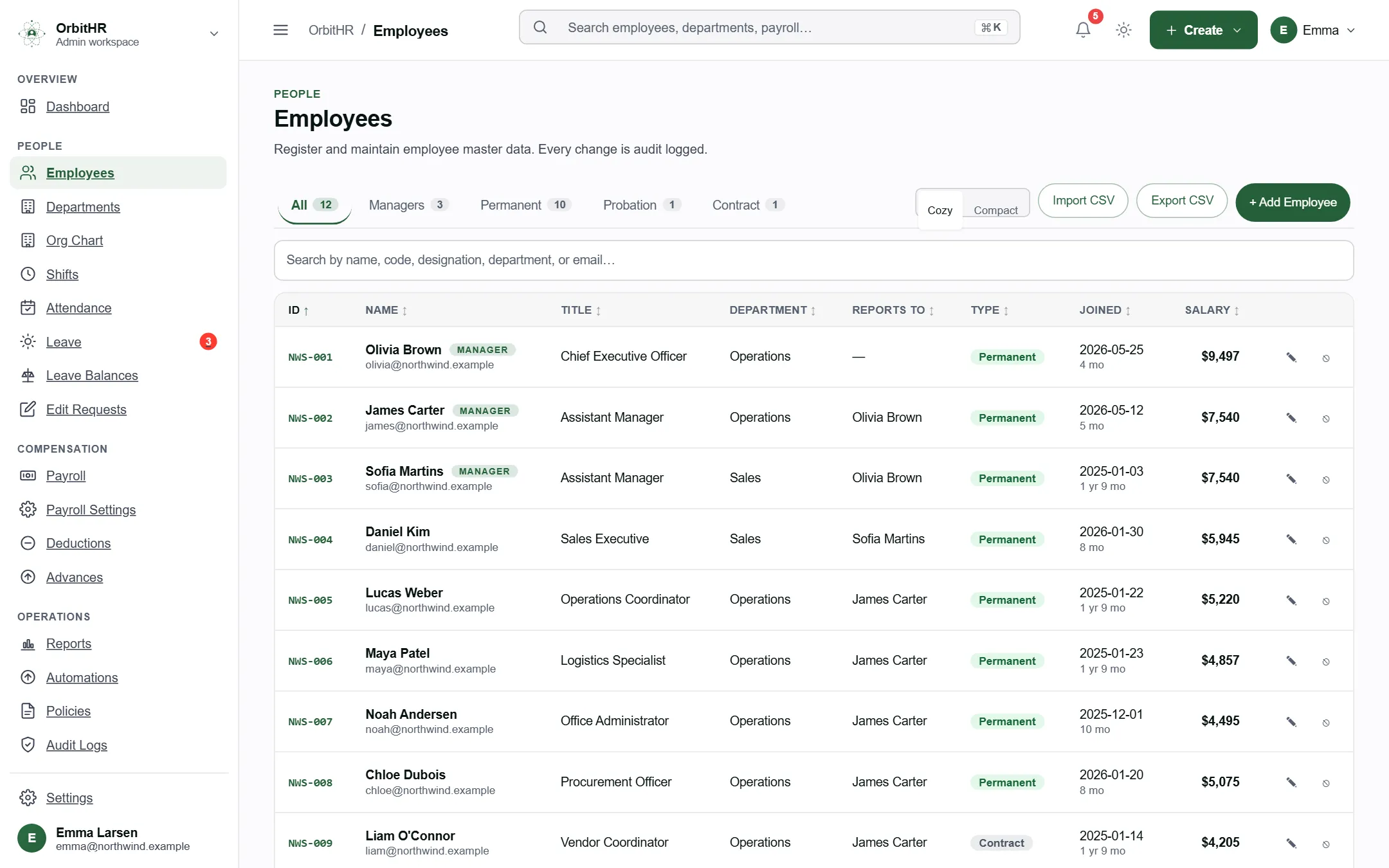1389x868 pixels.
Task: Sort table by Joined column
Action: click(1105, 310)
